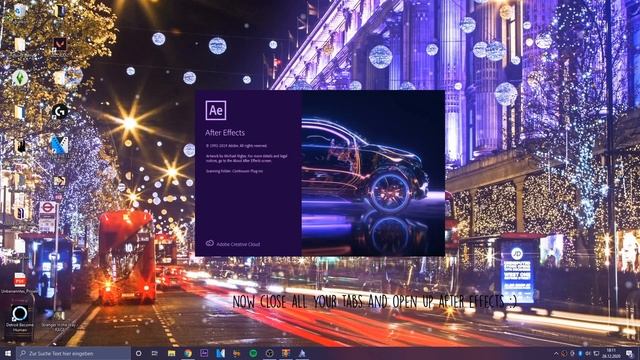Open the notification center icon

pos(630,353)
